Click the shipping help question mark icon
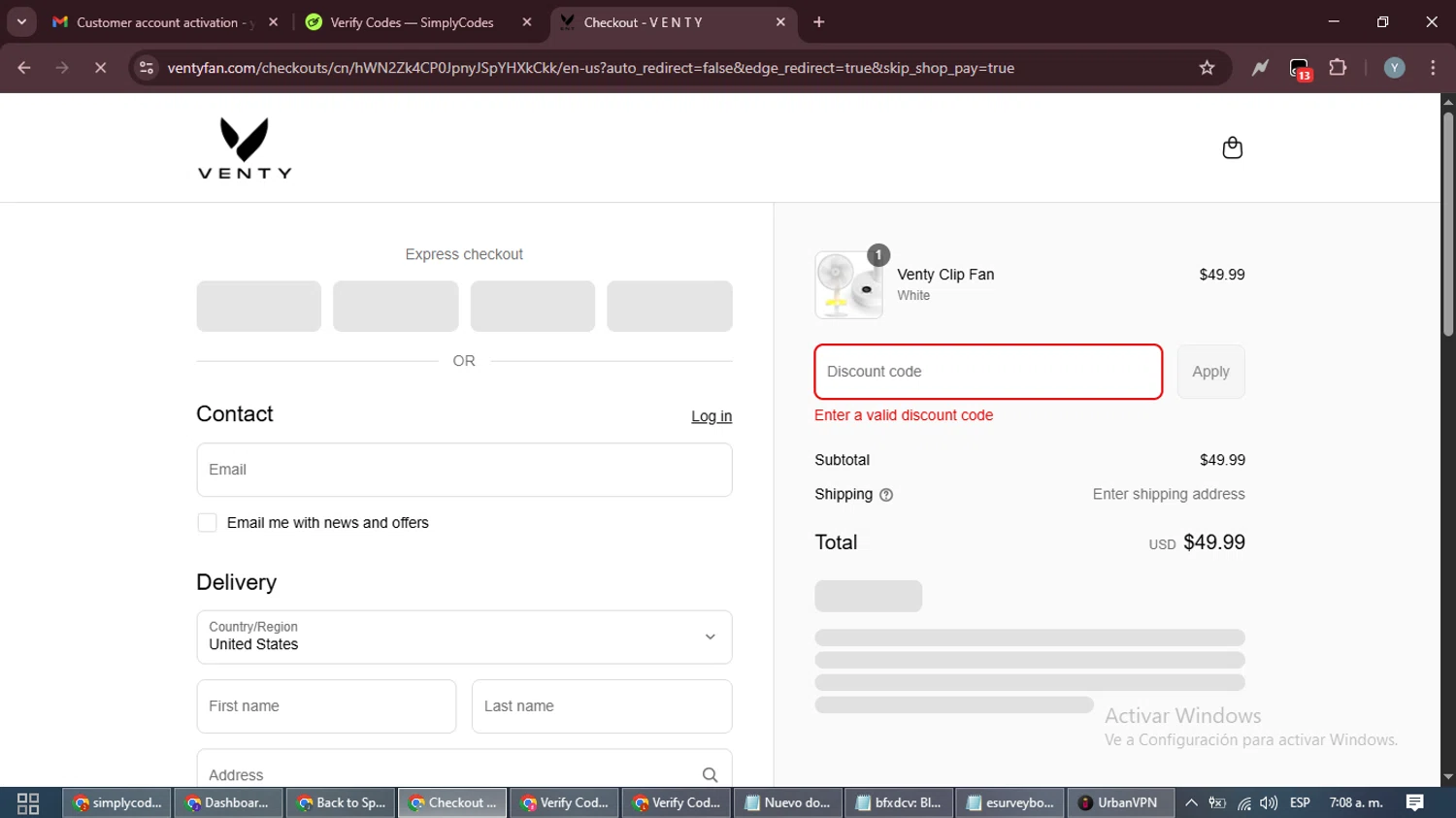 point(886,495)
